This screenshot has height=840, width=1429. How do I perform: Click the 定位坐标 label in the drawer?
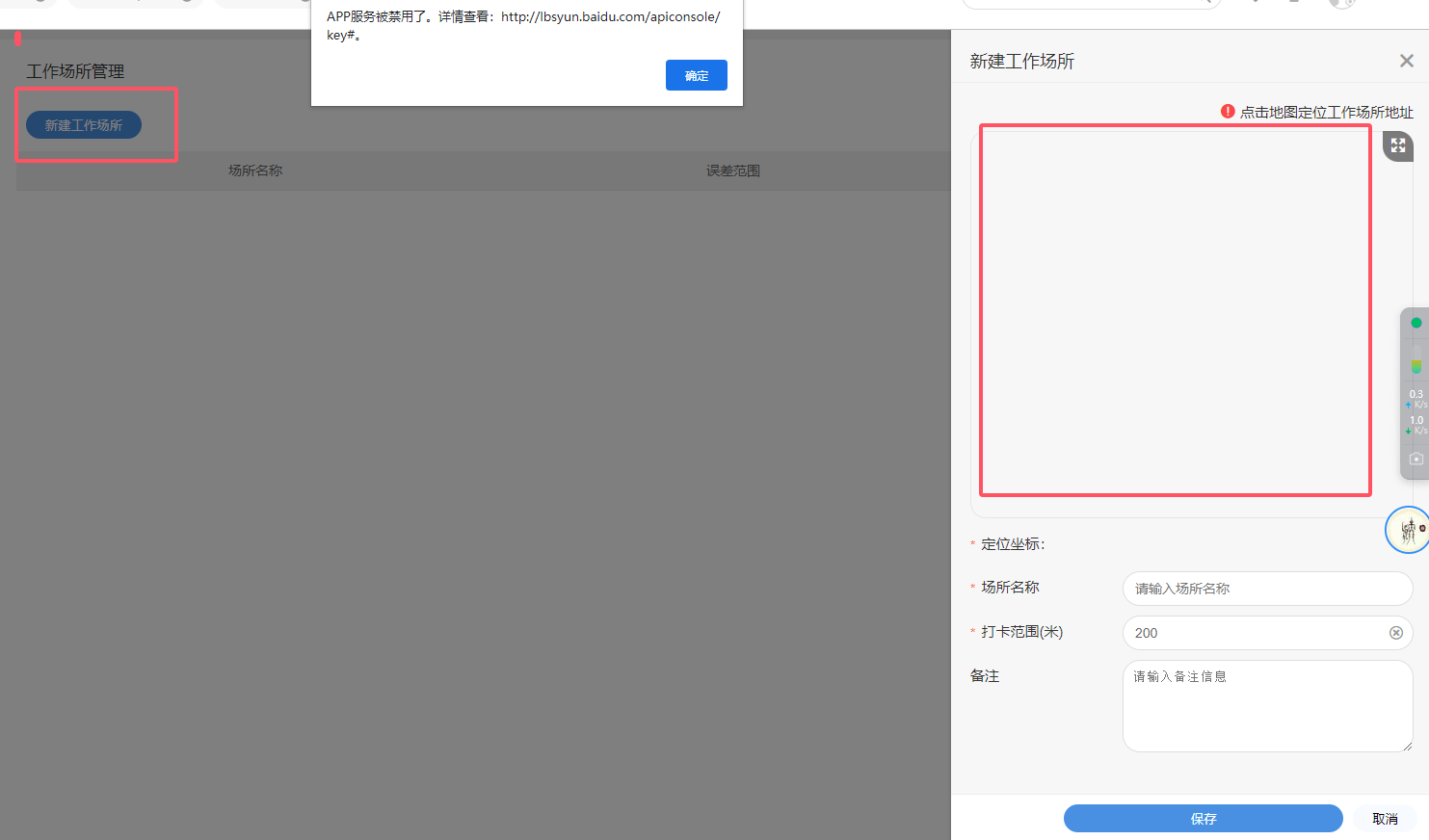pos(1012,544)
